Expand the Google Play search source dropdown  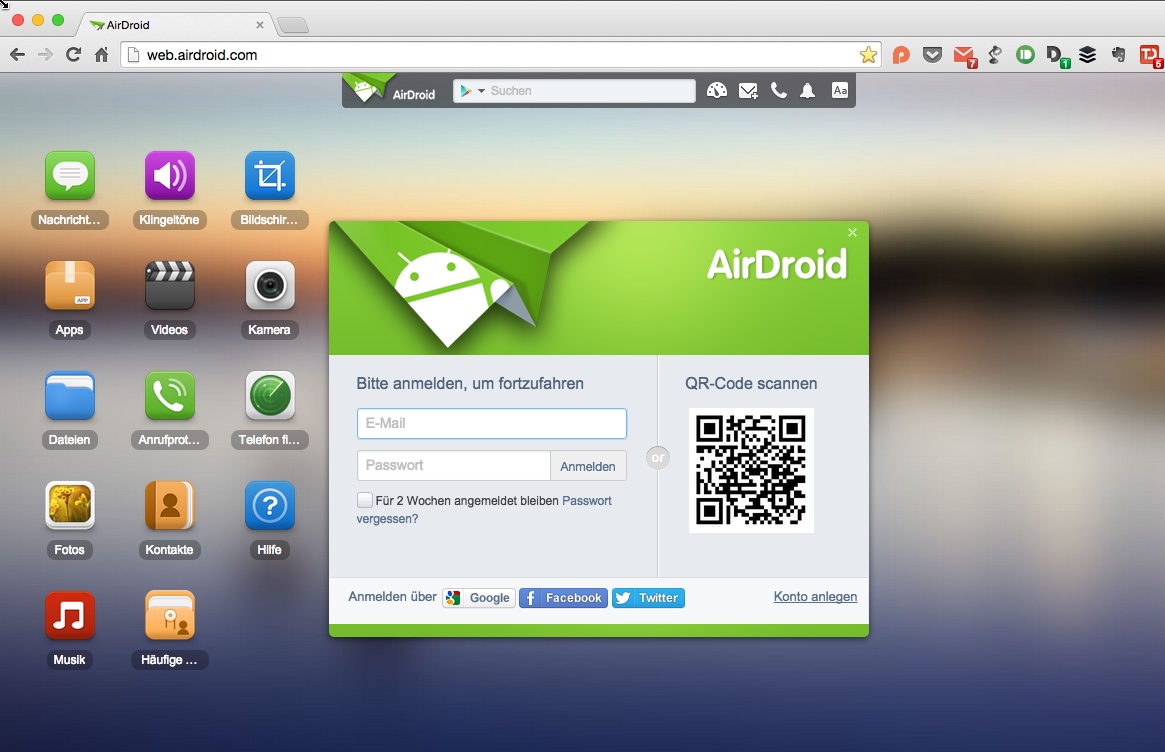pos(471,91)
